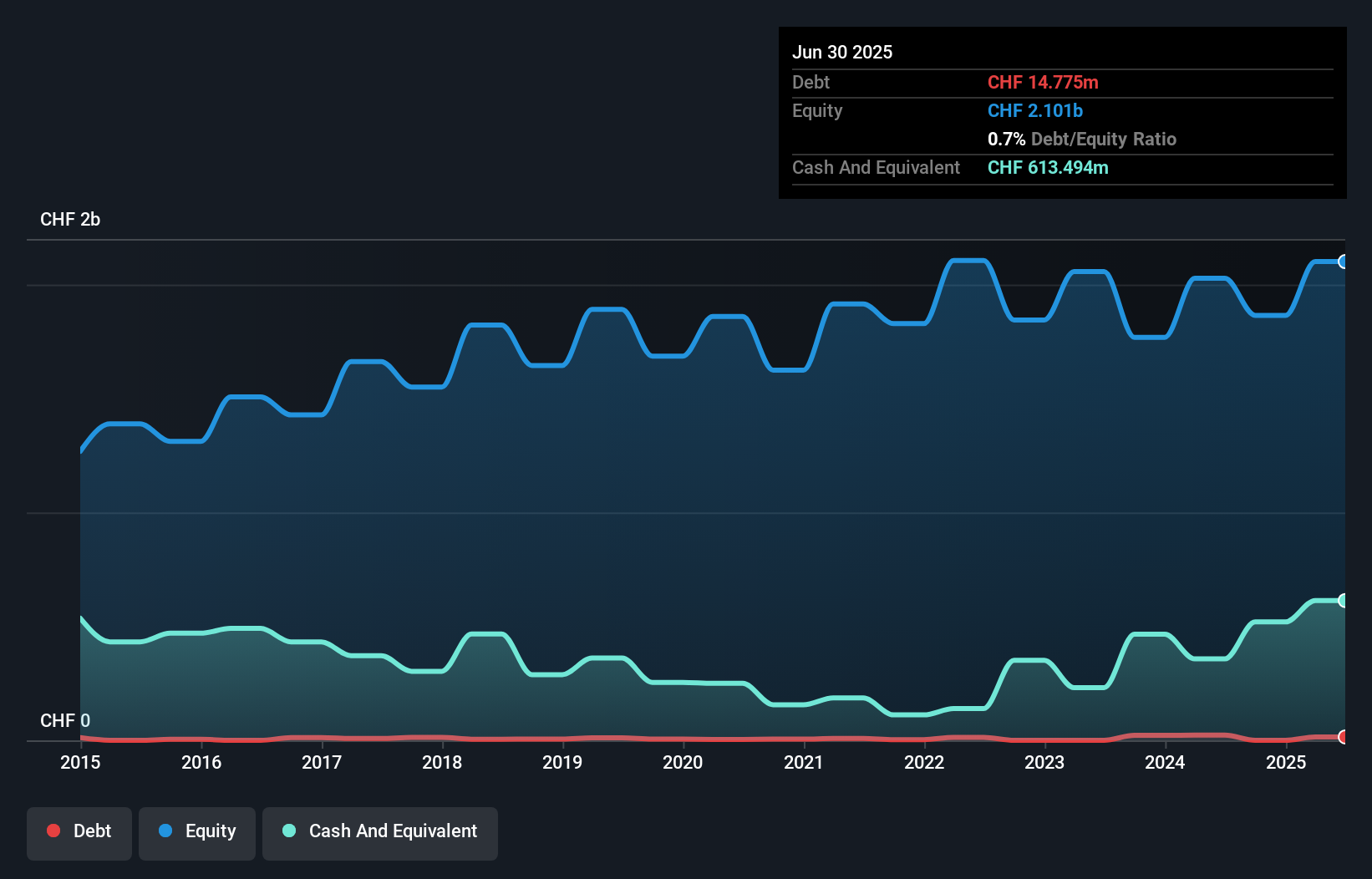Click the blue Equity legend dot
This screenshot has height=879, width=1372.
point(165,831)
